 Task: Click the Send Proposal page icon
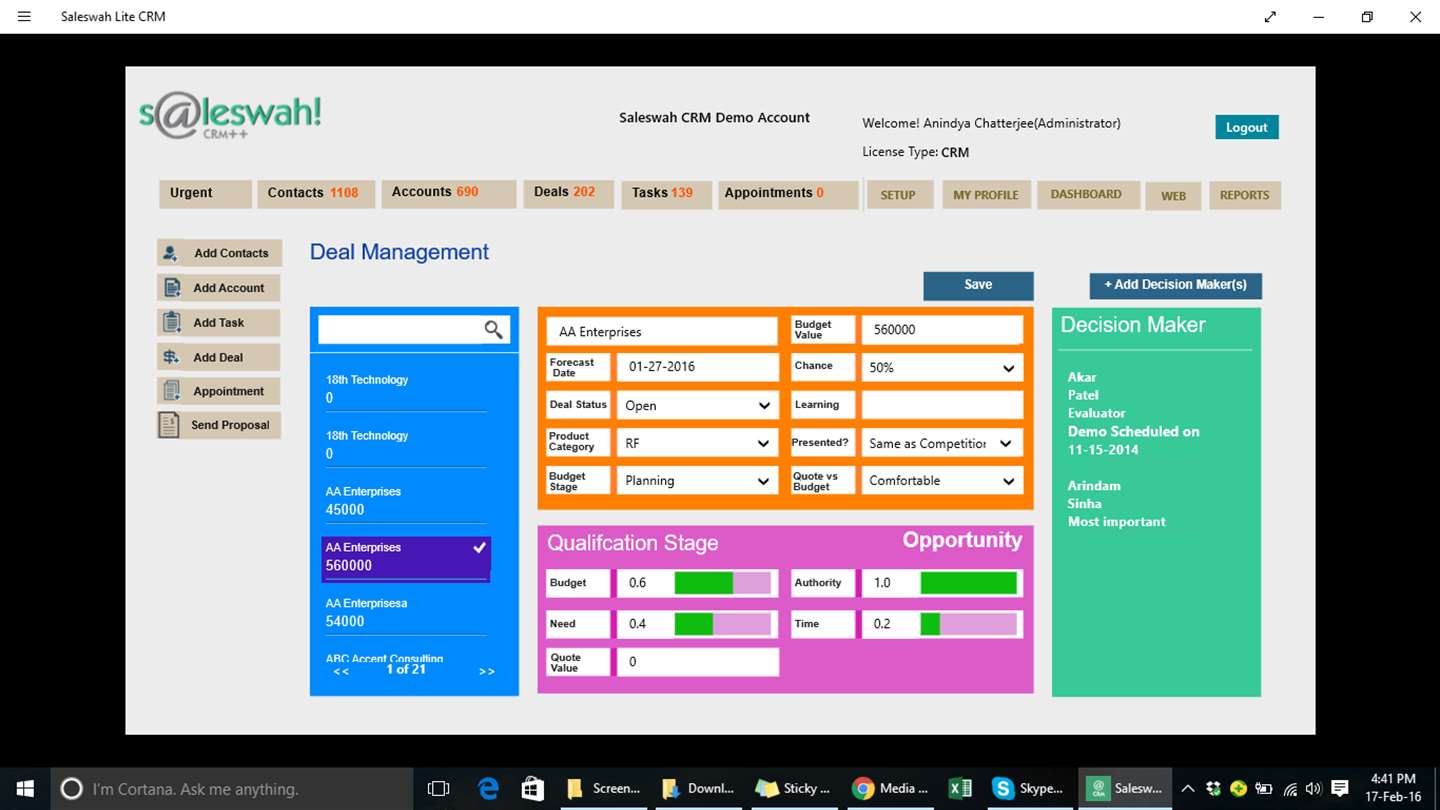coord(169,425)
